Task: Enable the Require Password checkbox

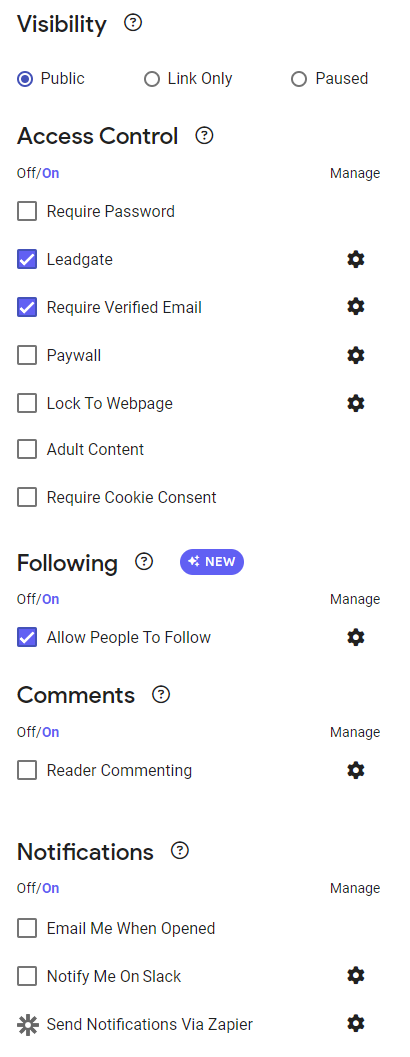Action: 27,212
